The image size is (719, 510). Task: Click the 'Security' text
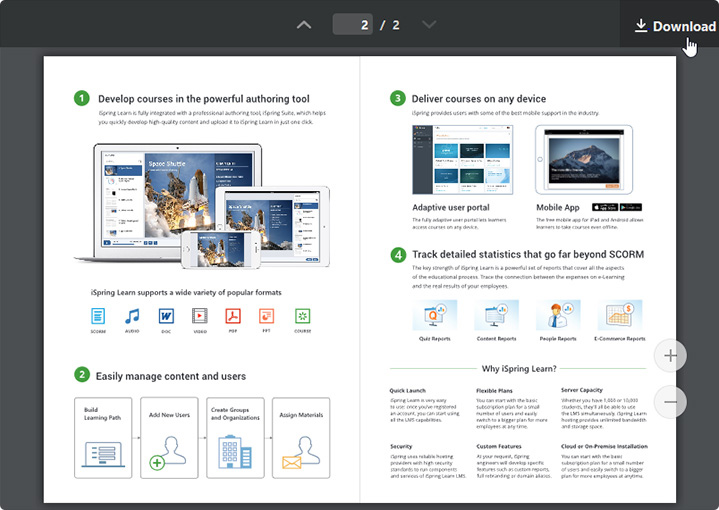(x=401, y=446)
